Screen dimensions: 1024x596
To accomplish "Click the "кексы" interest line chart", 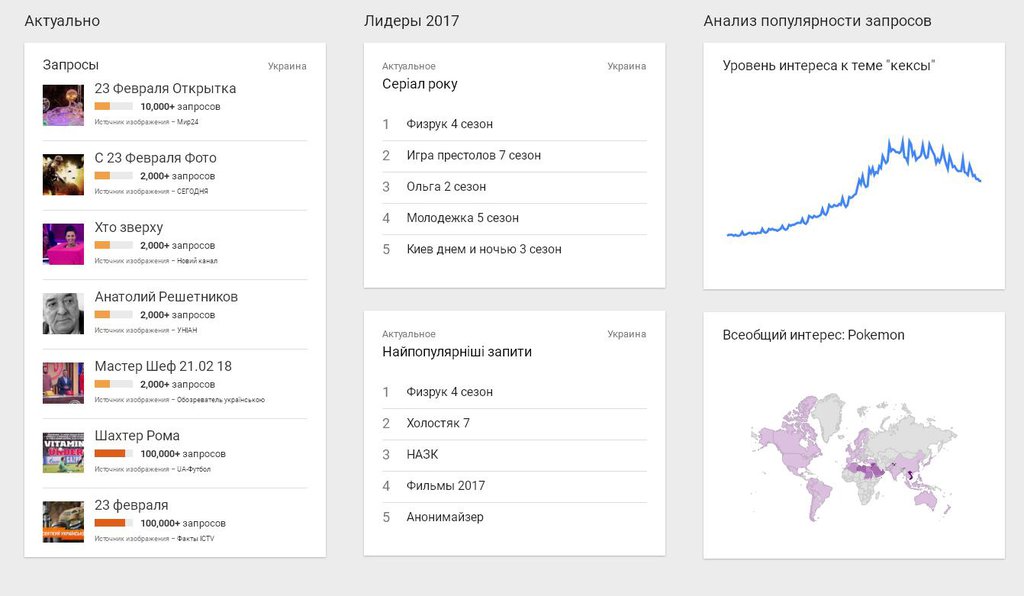I will coord(853,188).
